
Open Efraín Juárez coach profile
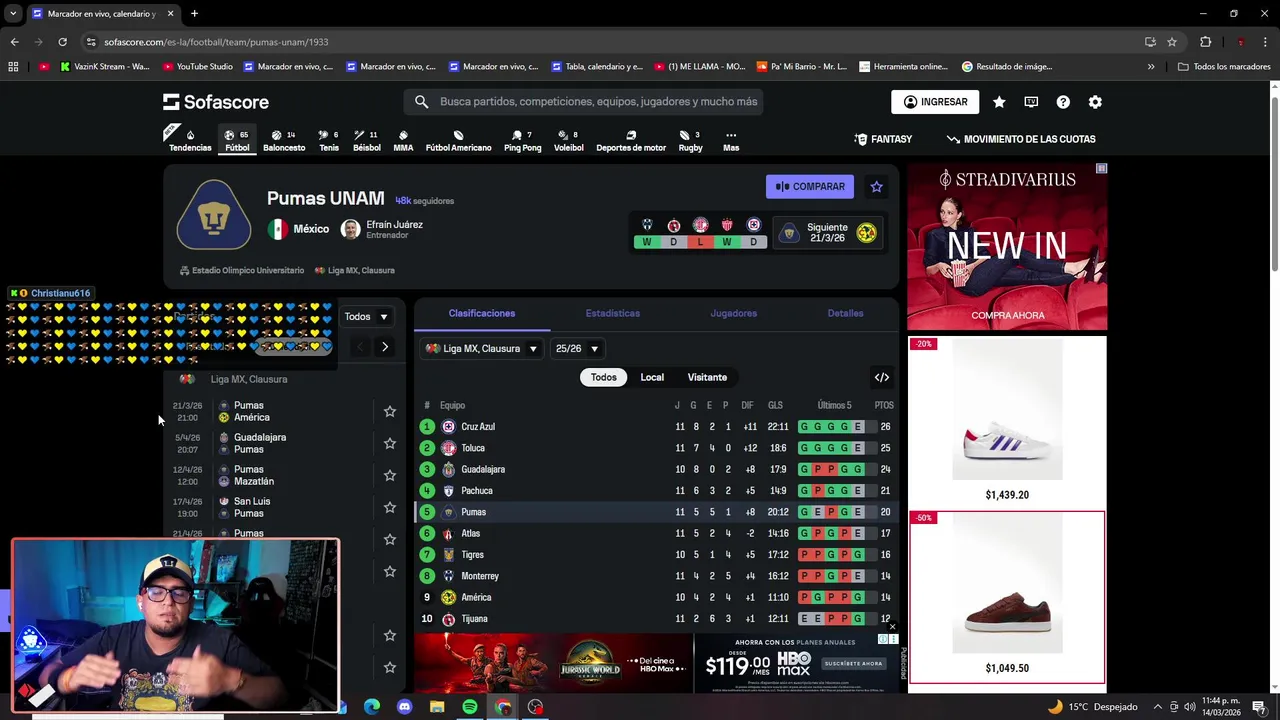(x=382, y=229)
